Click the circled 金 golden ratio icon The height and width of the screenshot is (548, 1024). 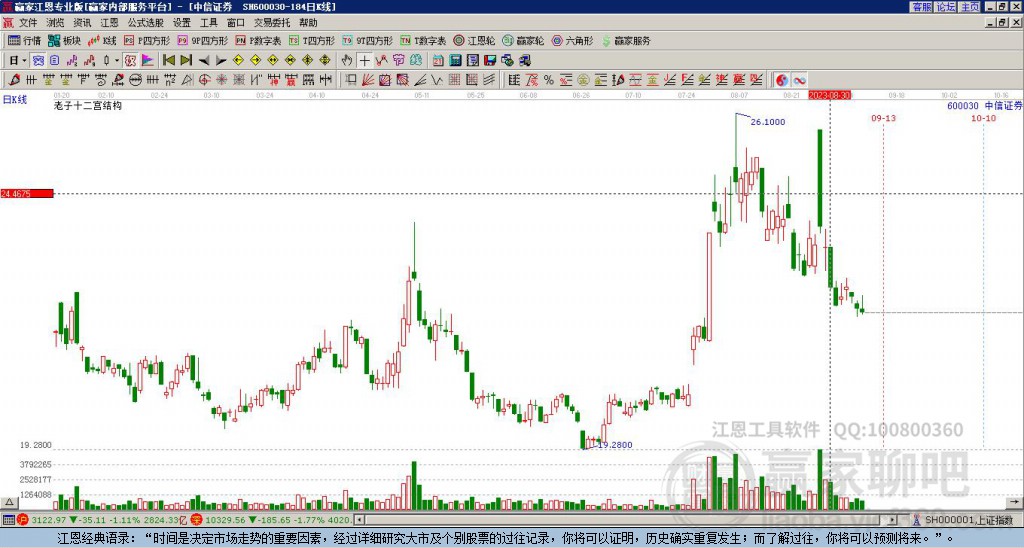pyautogui.click(x=583, y=80)
